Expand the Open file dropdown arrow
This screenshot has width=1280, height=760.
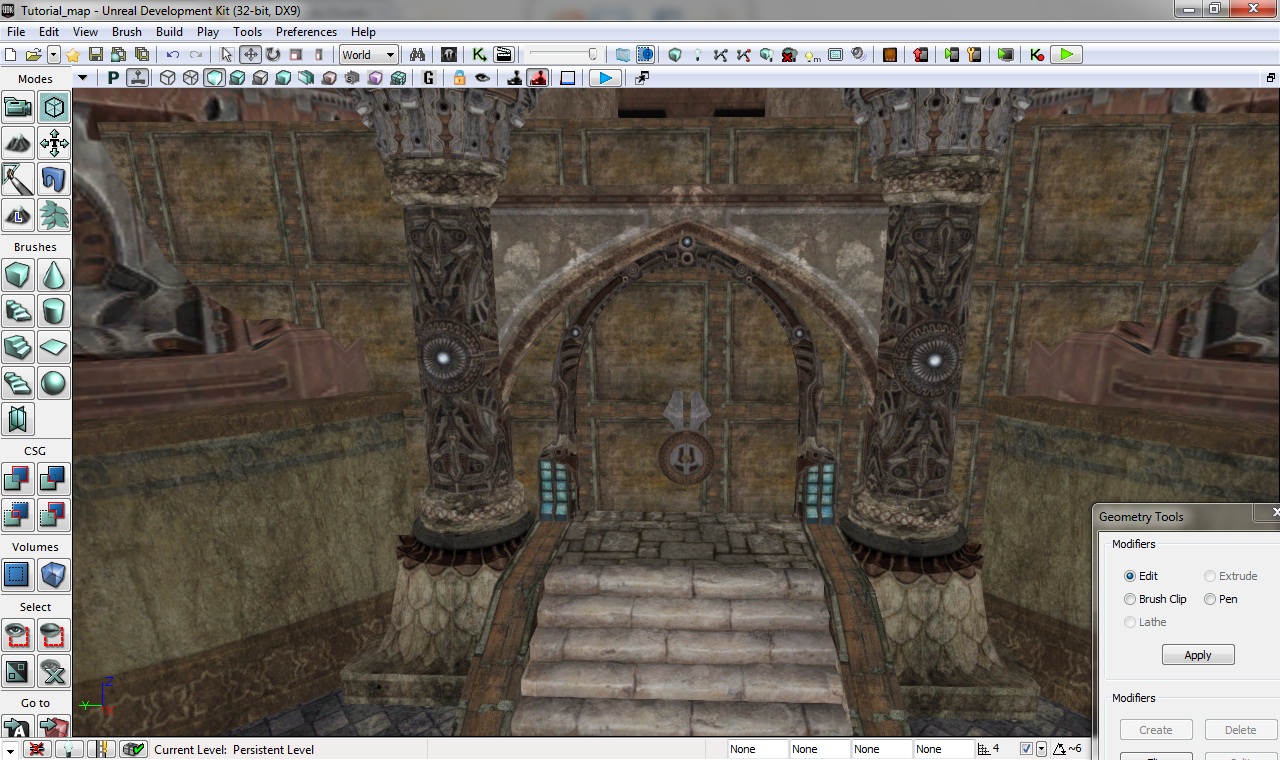pyautogui.click(x=54, y=55)
